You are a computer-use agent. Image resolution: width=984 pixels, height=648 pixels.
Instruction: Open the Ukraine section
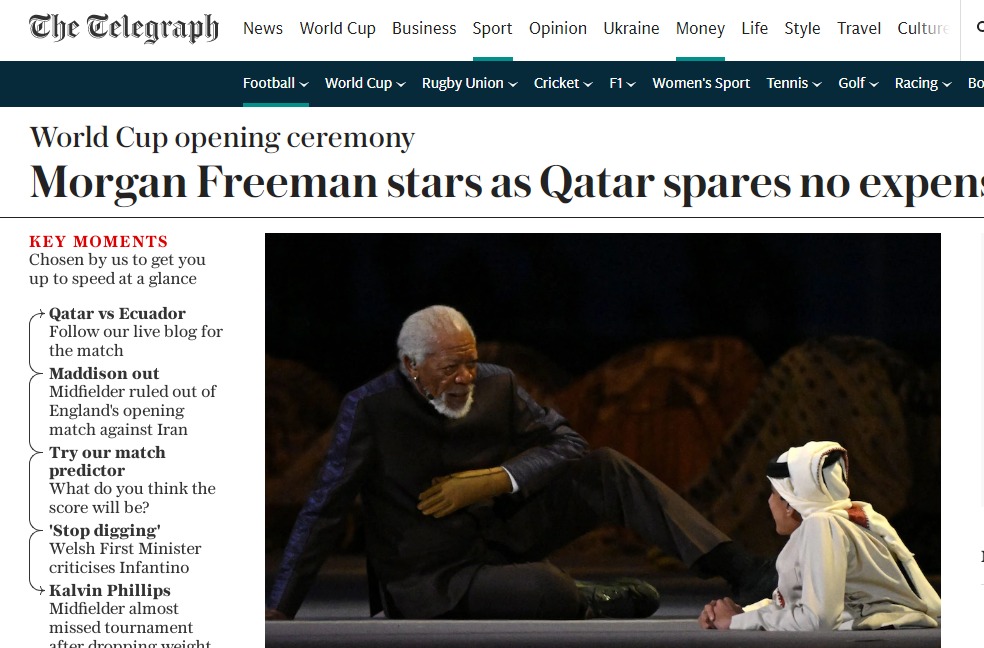point(631,28)
